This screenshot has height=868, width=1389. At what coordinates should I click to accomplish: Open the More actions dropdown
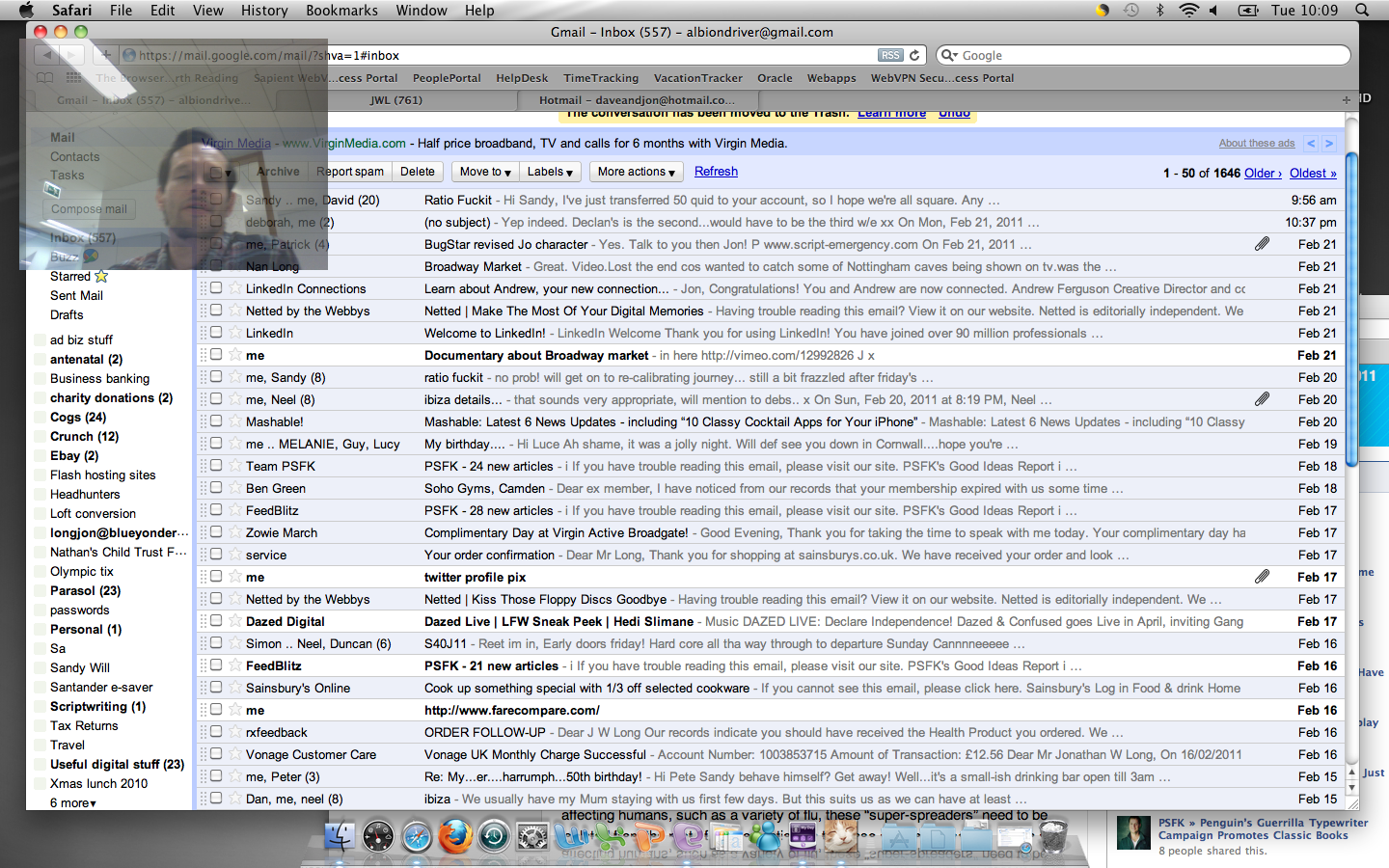tap(636, 172)
